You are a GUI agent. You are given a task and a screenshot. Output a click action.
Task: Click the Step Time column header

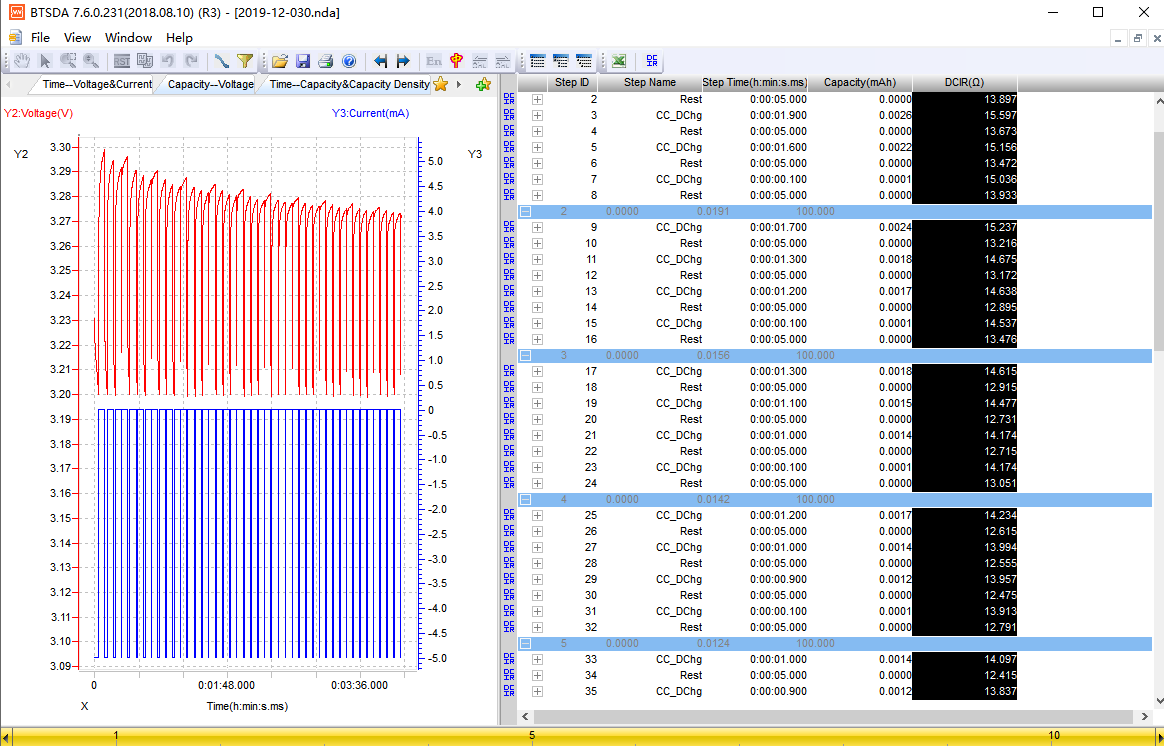754,82
